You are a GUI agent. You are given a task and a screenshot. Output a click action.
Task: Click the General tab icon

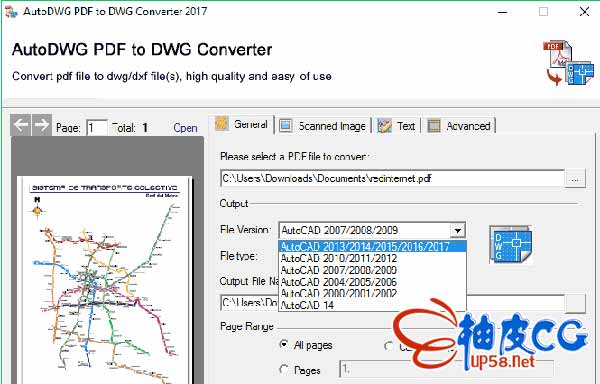pos(222,124)
